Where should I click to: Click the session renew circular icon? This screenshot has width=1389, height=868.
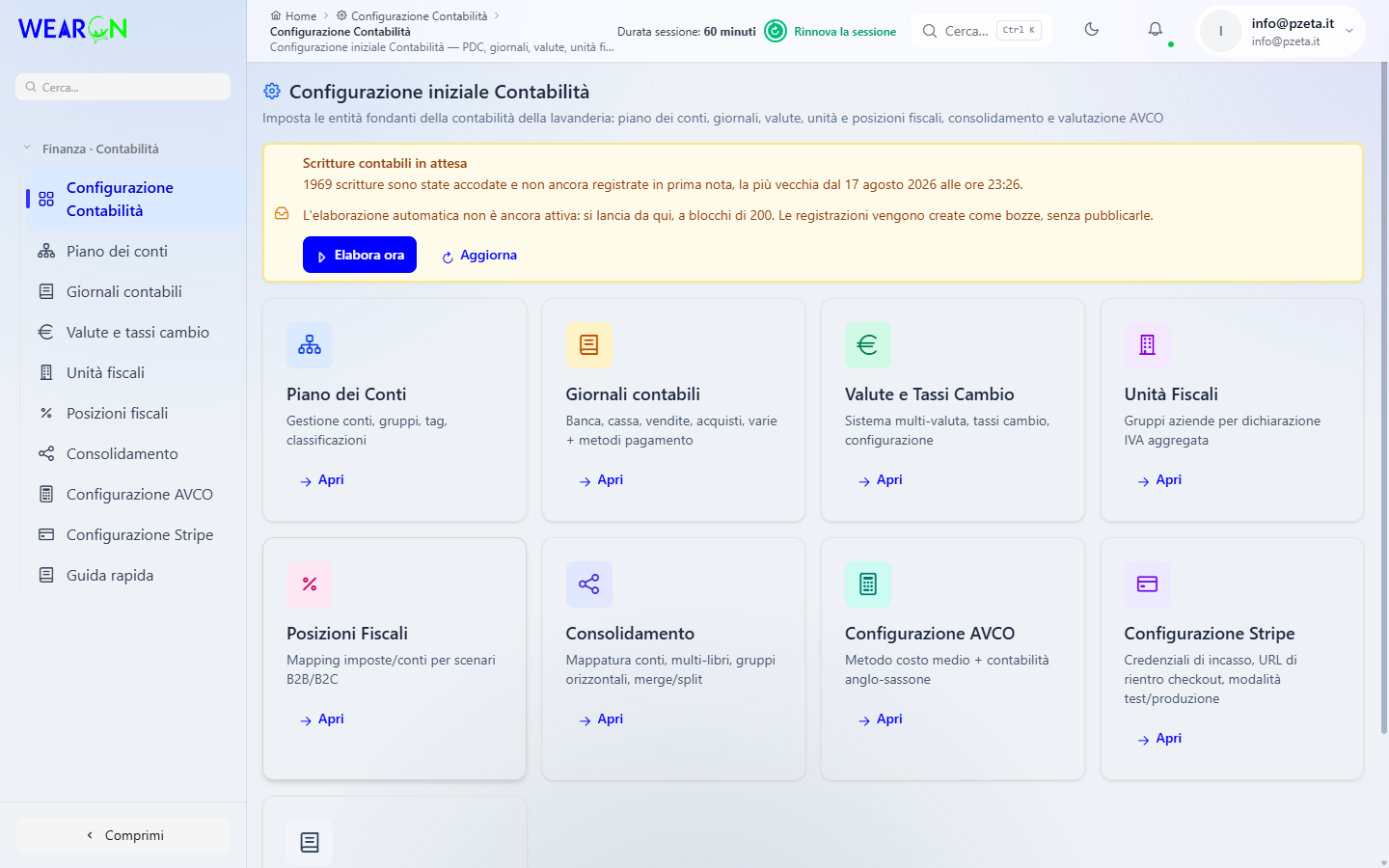point(776,32)
